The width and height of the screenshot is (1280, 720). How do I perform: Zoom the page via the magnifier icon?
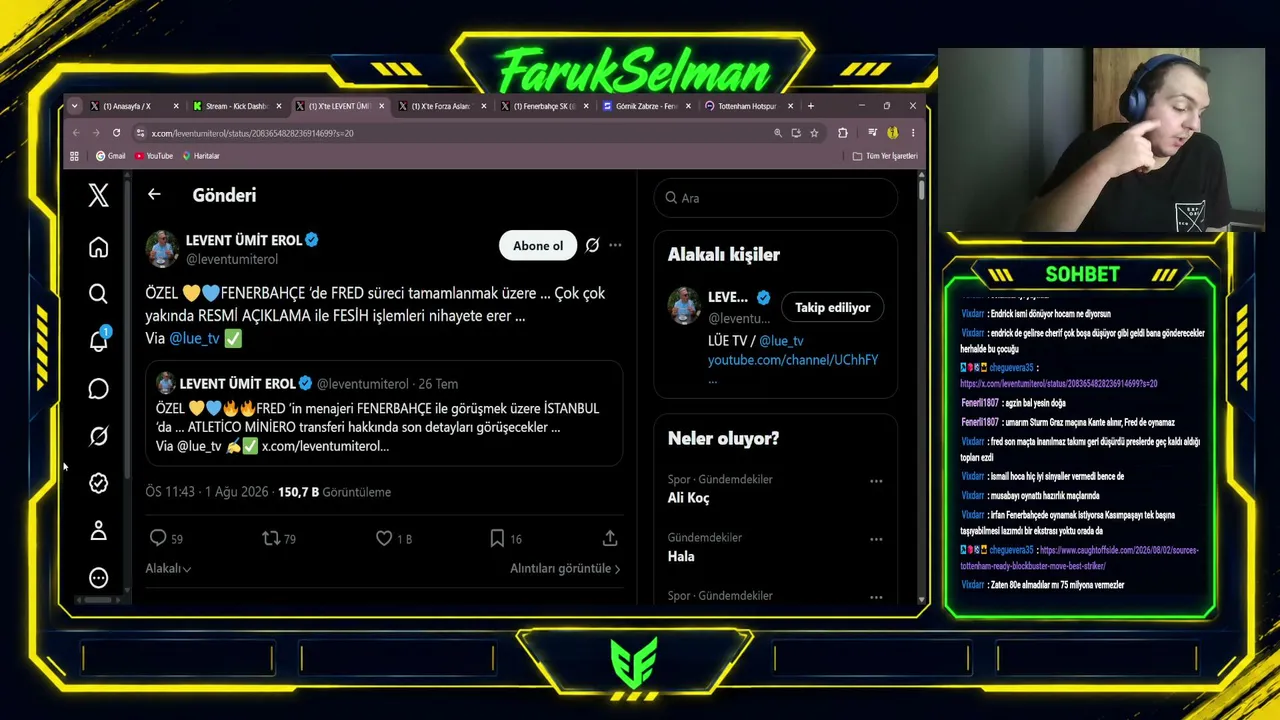click(777, 133)
